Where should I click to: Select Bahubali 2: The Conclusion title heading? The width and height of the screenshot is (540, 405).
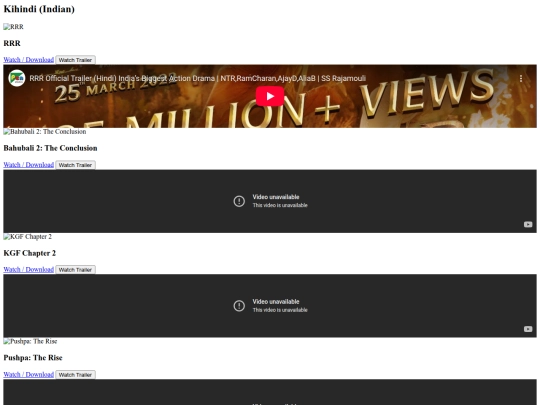(50, 148)
